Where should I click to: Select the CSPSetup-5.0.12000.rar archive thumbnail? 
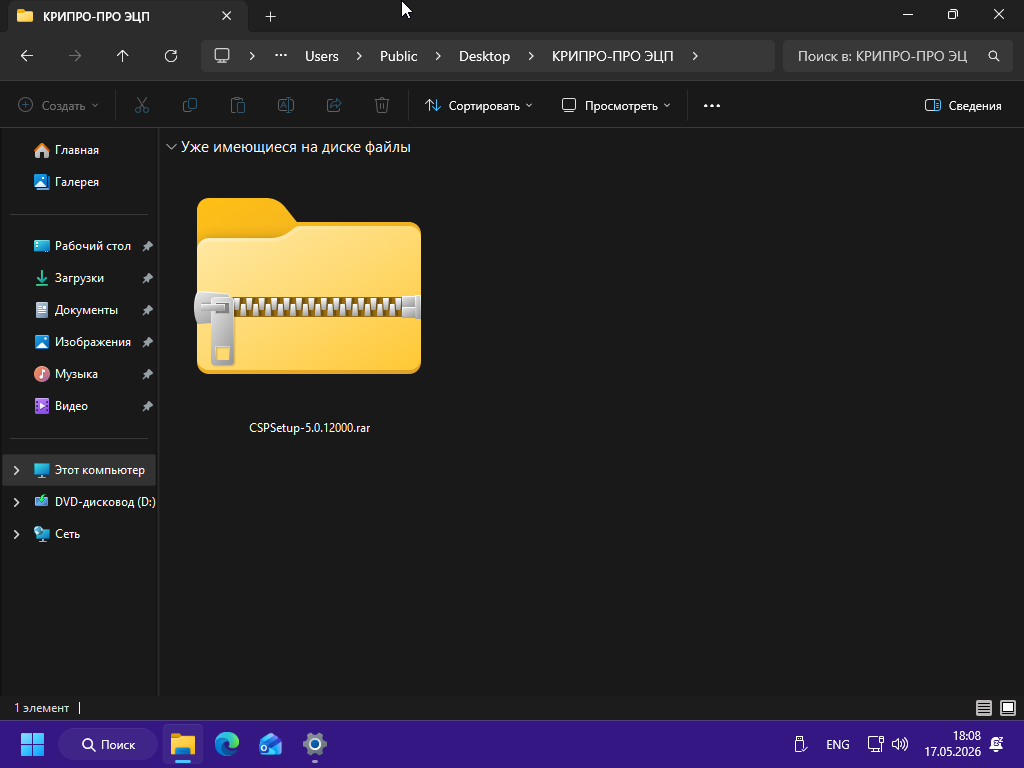[309, 286]
